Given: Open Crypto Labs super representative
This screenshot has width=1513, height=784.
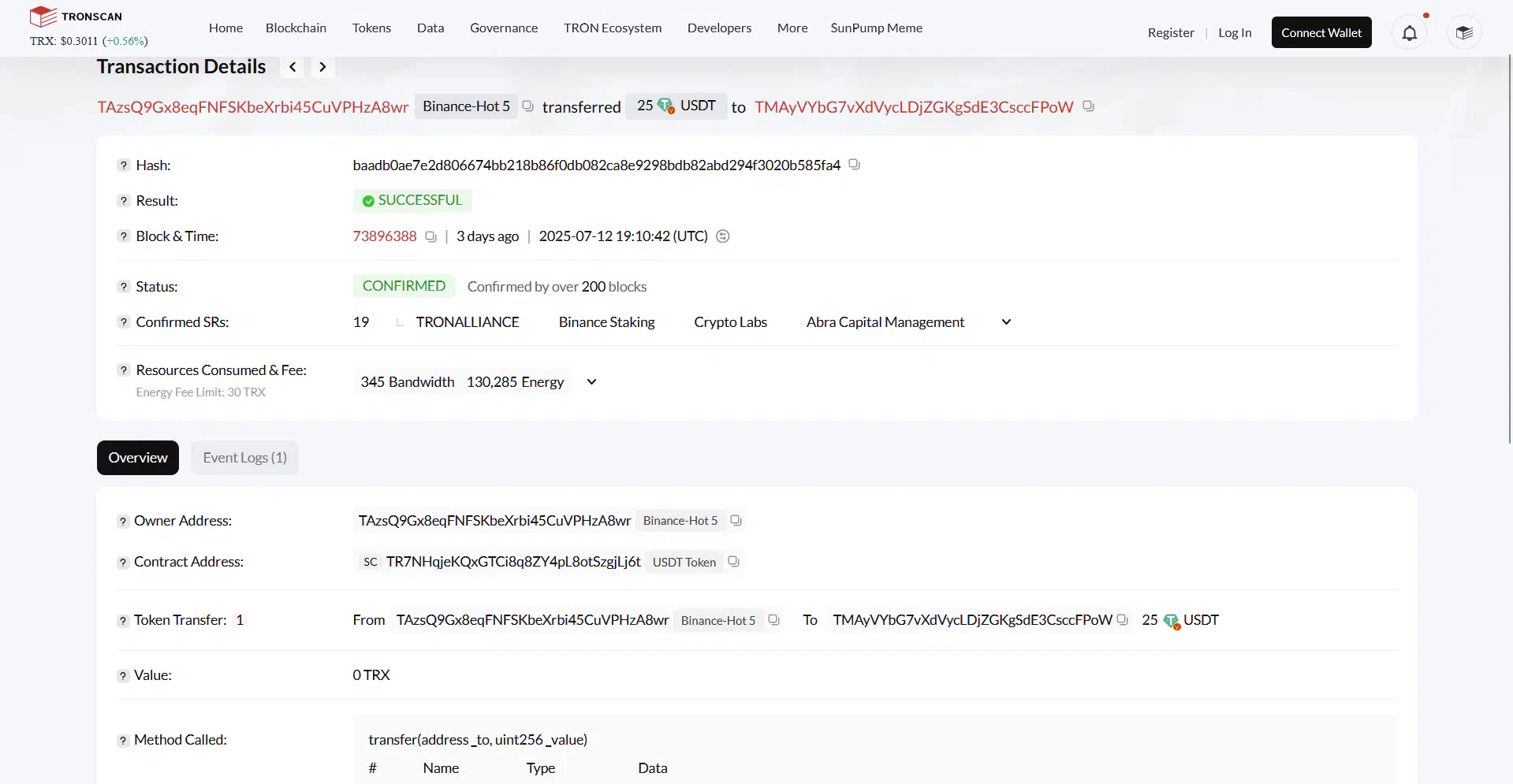Looking at the screenshot, I should [730, 322].
